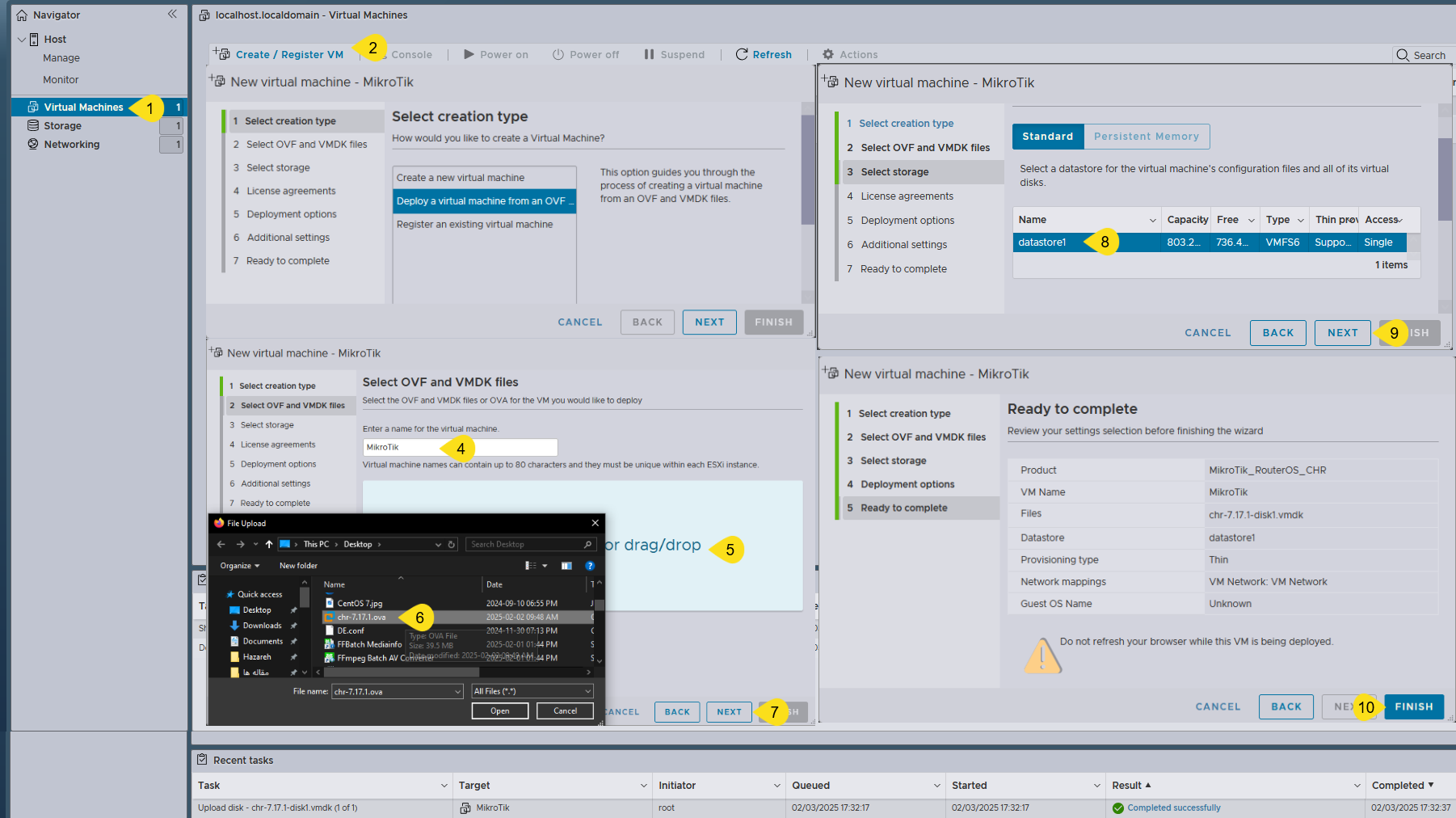Click the Host icon in the Navigator
The height and width of the screenshot is (818, 1456).
click(34, 39)
